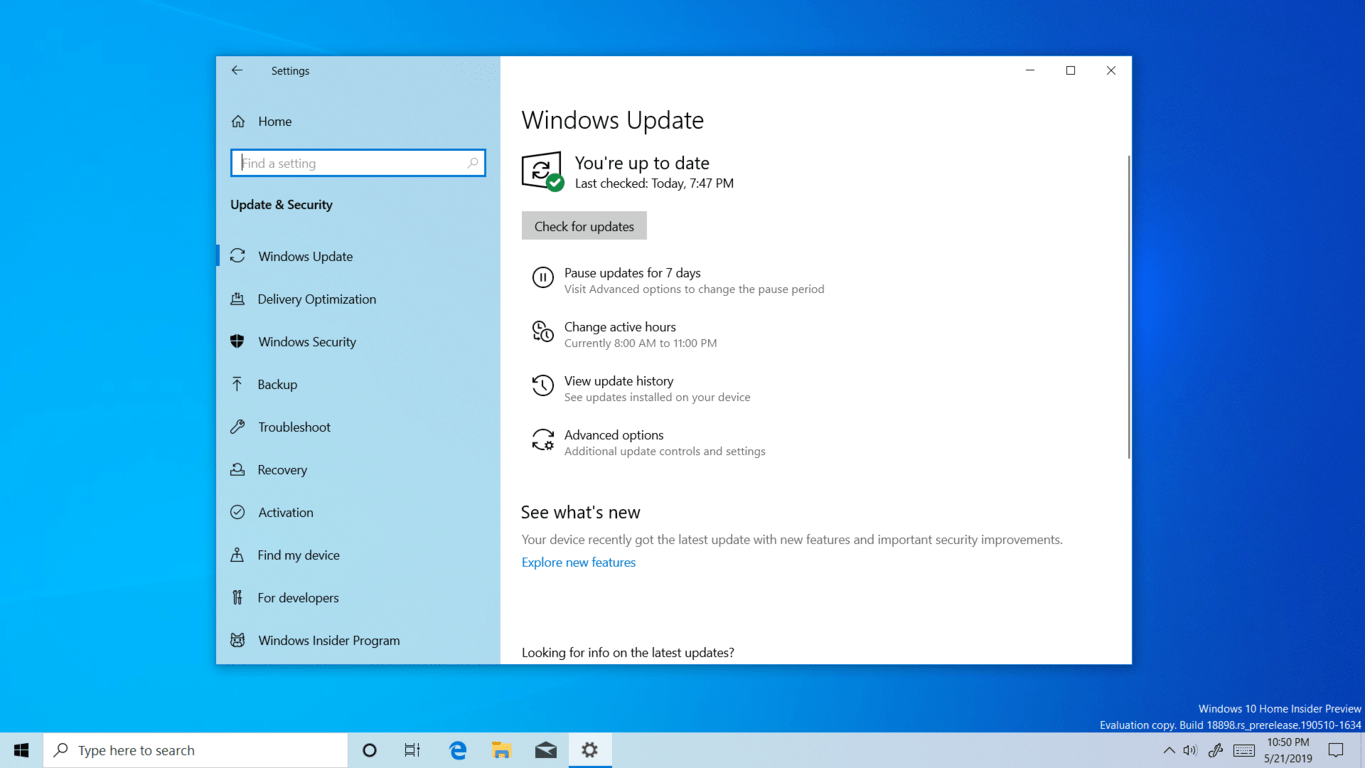
Task: Click the Windows Security shield icon
Action: (x=238, y=341)
